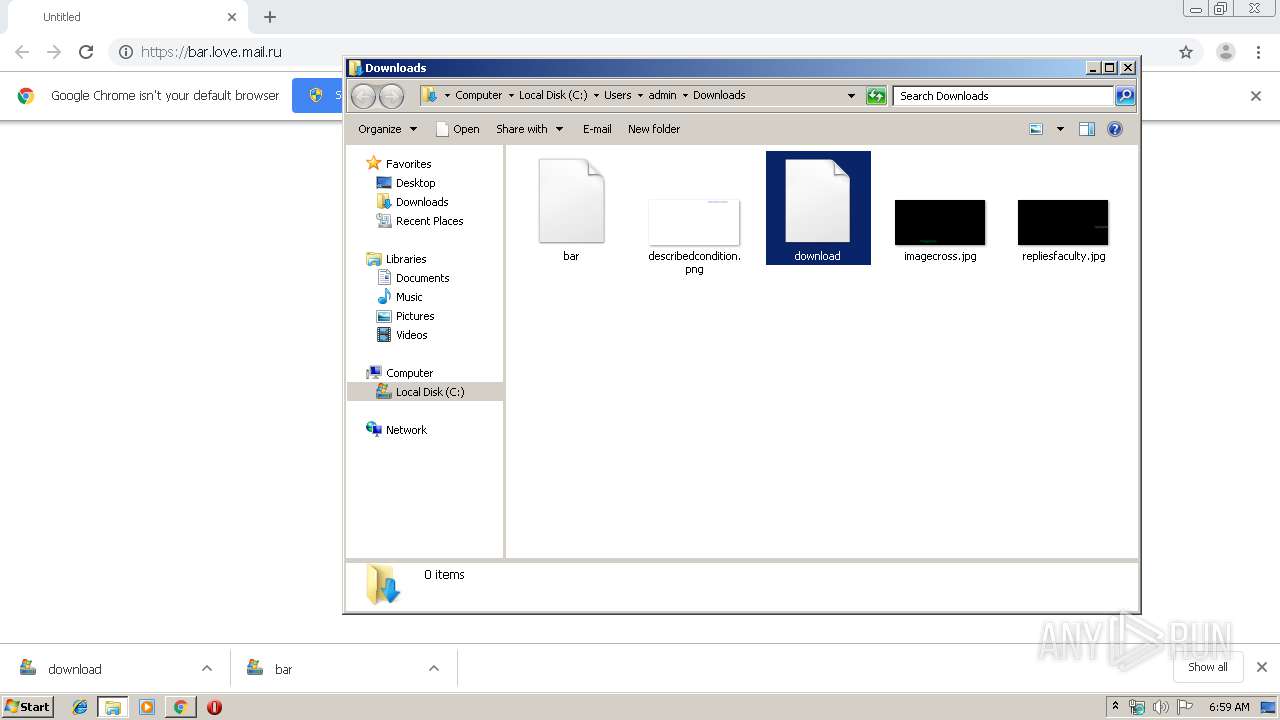Click admin breadcrumb segment
1280x720 pixels.
(x=662, y=96)
